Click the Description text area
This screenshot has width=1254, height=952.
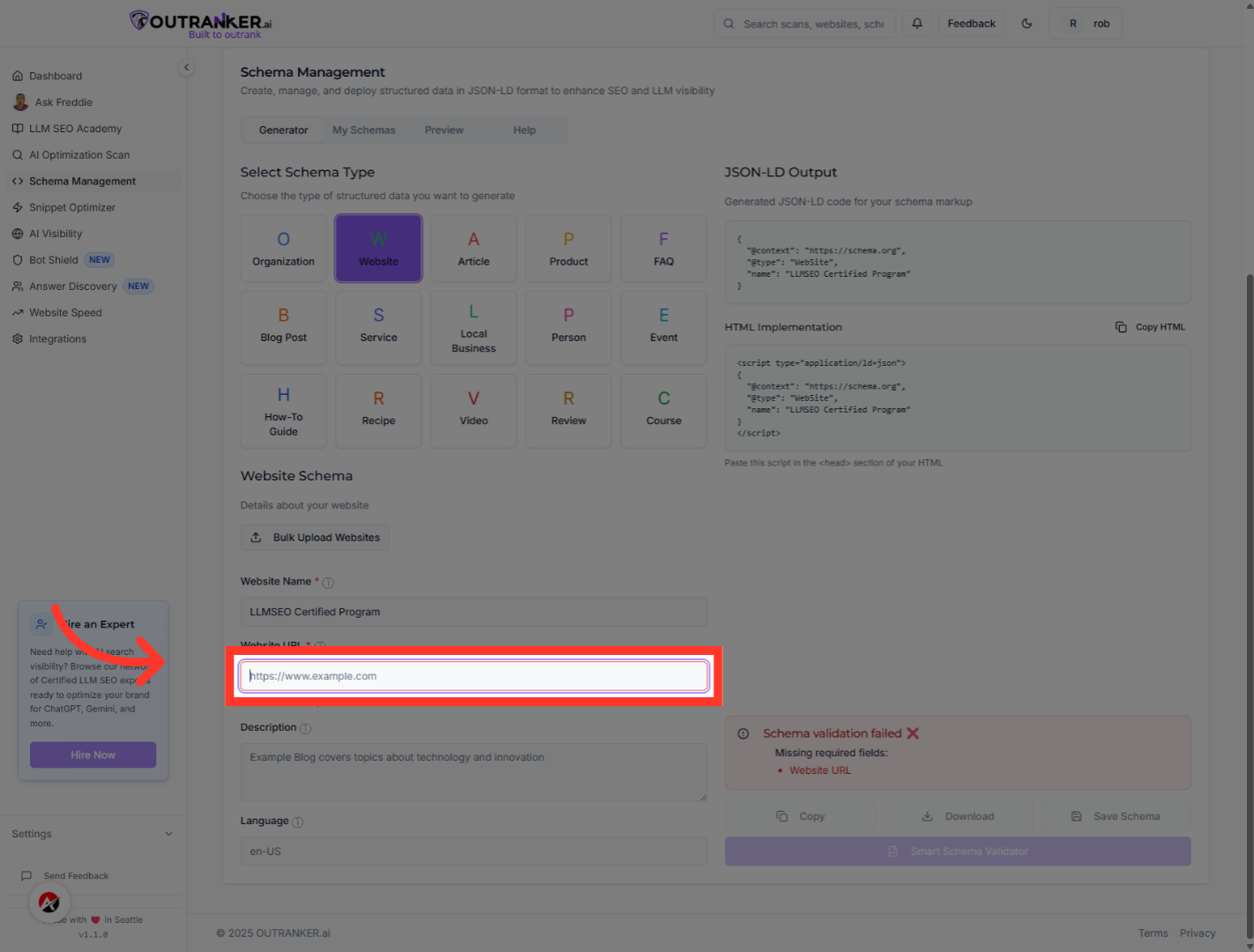pos(474,772)
